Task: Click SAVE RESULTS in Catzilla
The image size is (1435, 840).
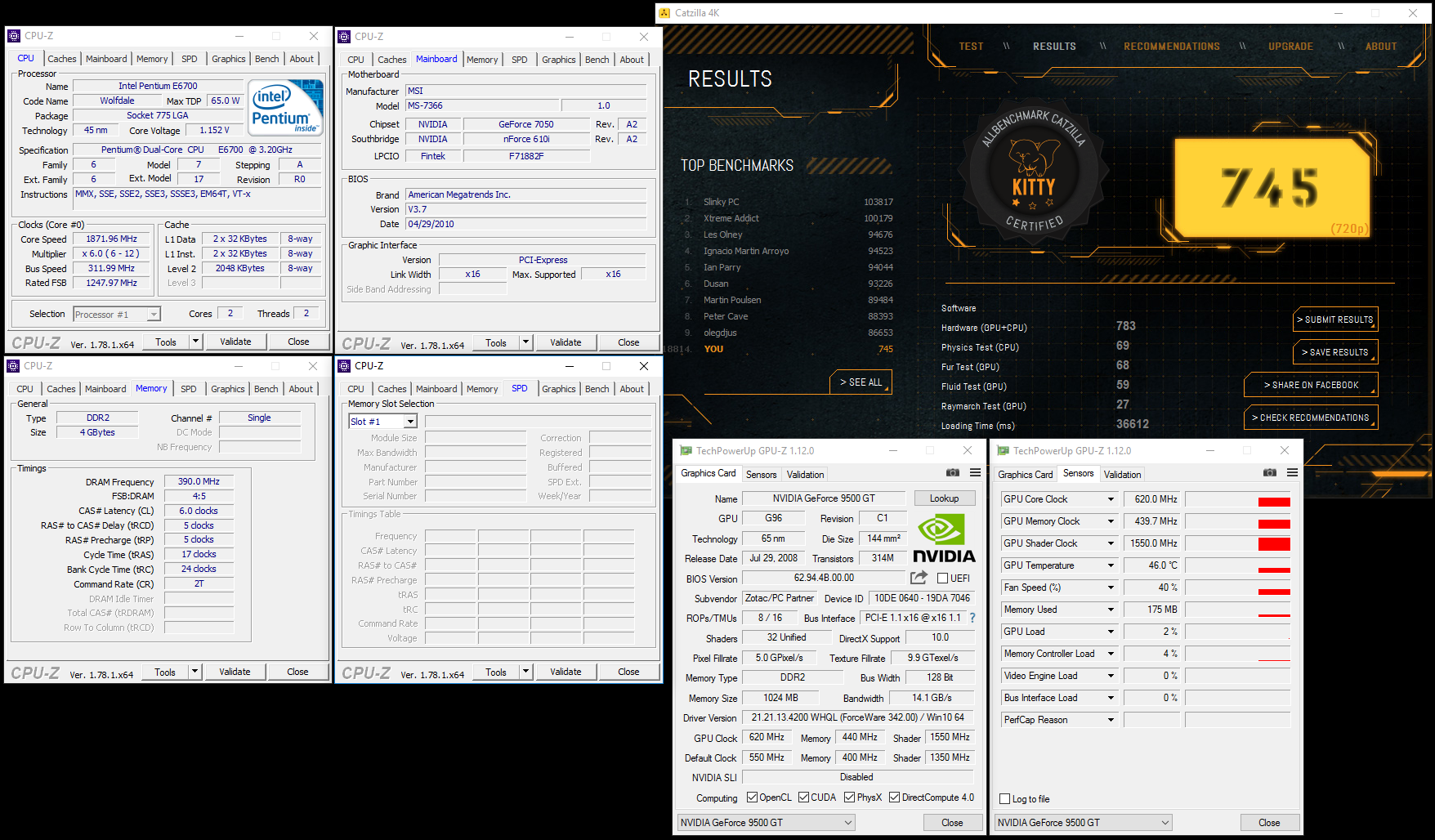Action: tap(1335, 352)
